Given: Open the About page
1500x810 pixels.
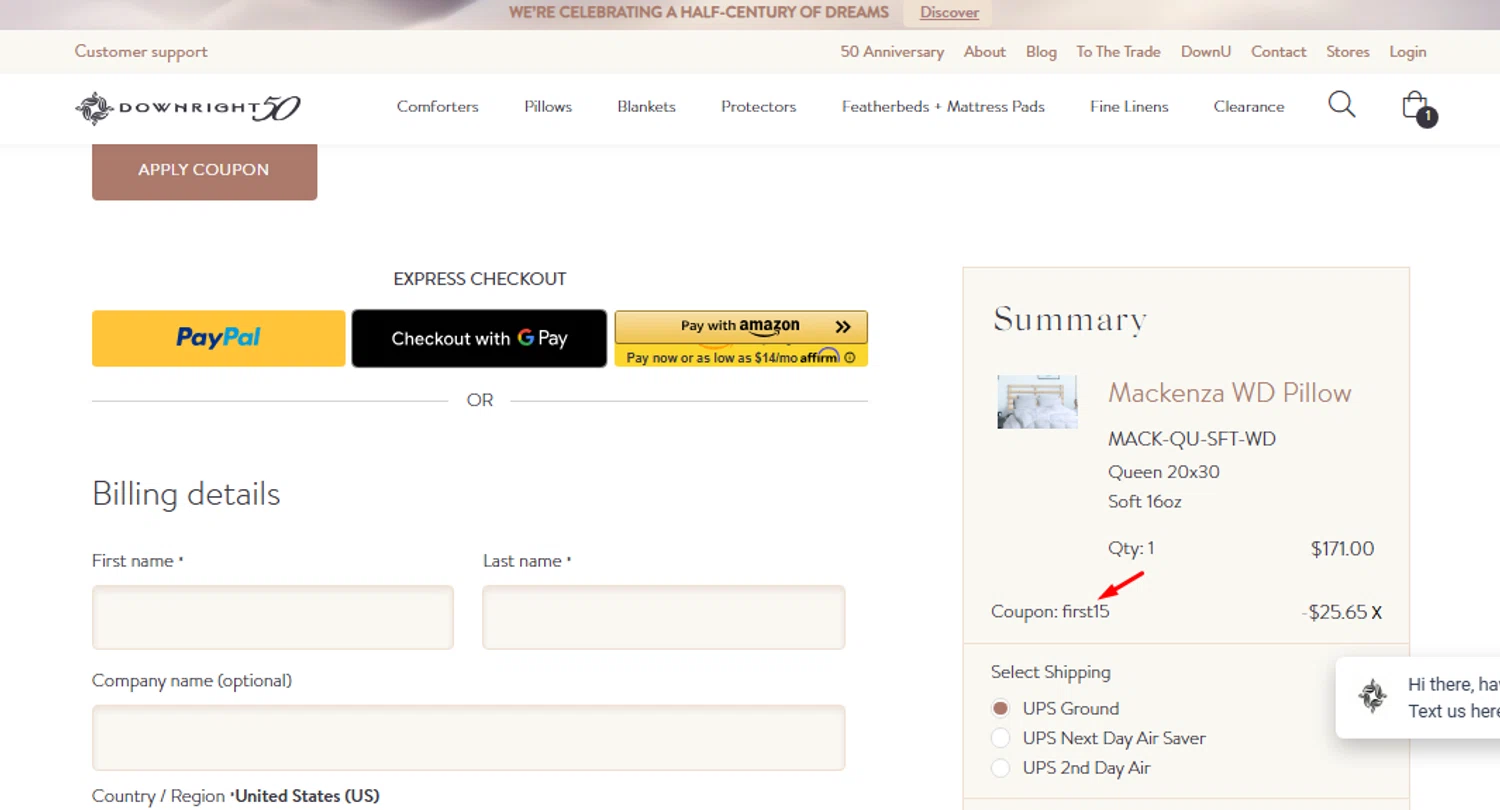Looking at the screenshot, I should (985, 51).
